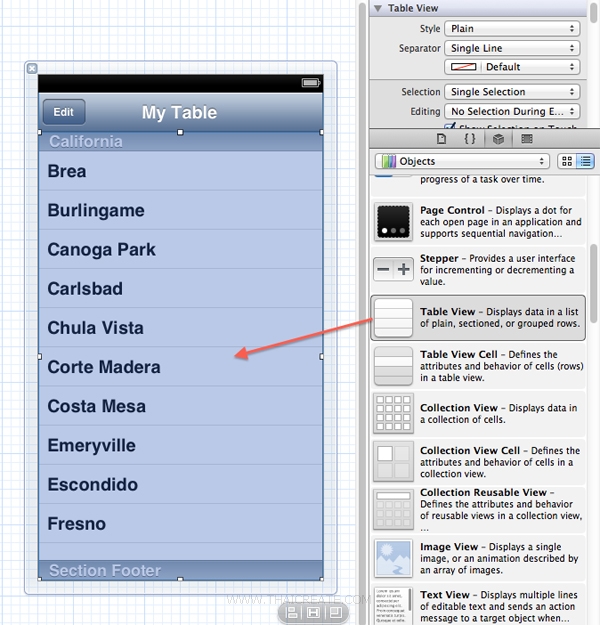Select the Emeryville table row

coord(181,445)
